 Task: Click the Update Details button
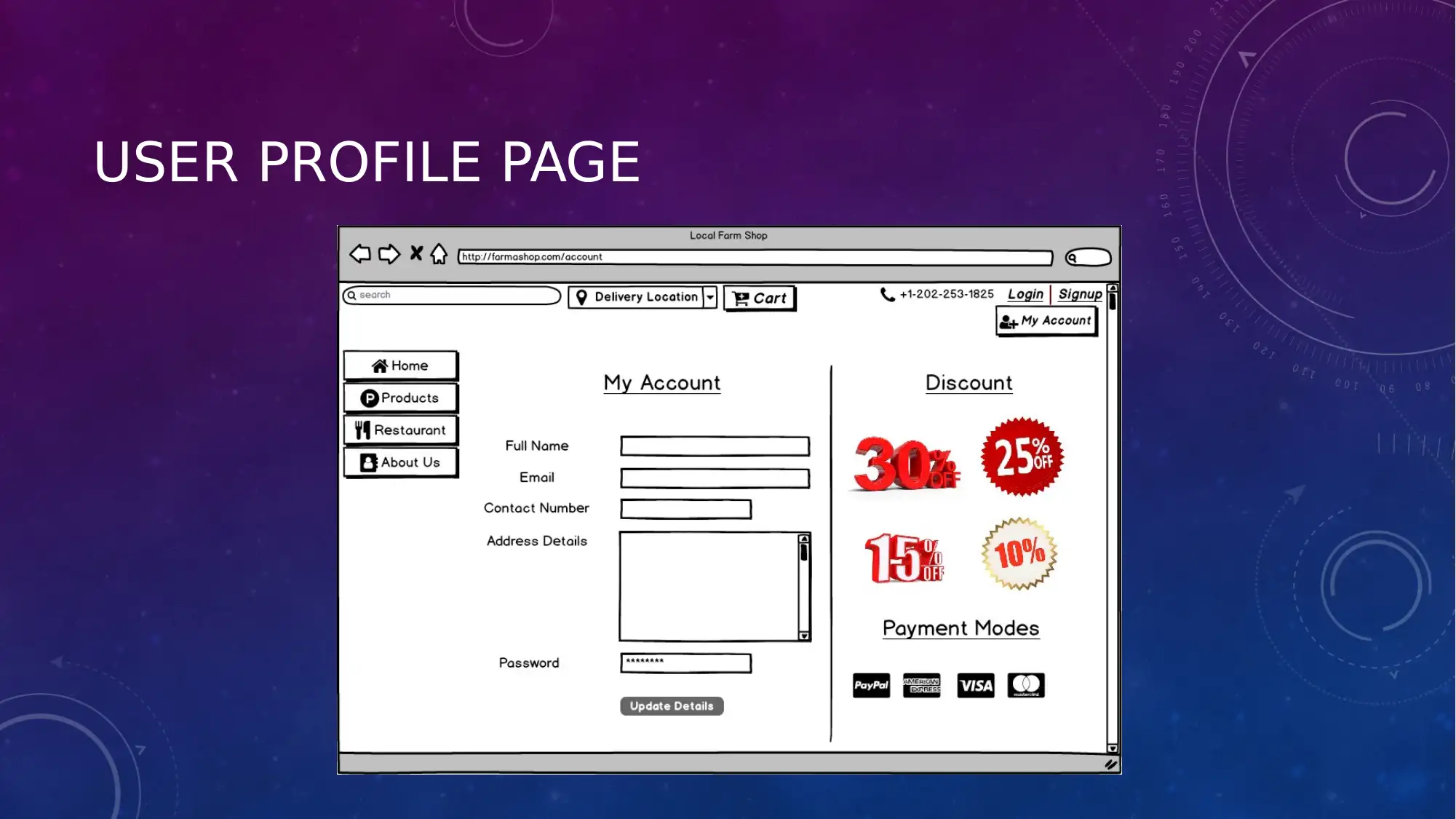pyautogui.click(x=672, y=706)
